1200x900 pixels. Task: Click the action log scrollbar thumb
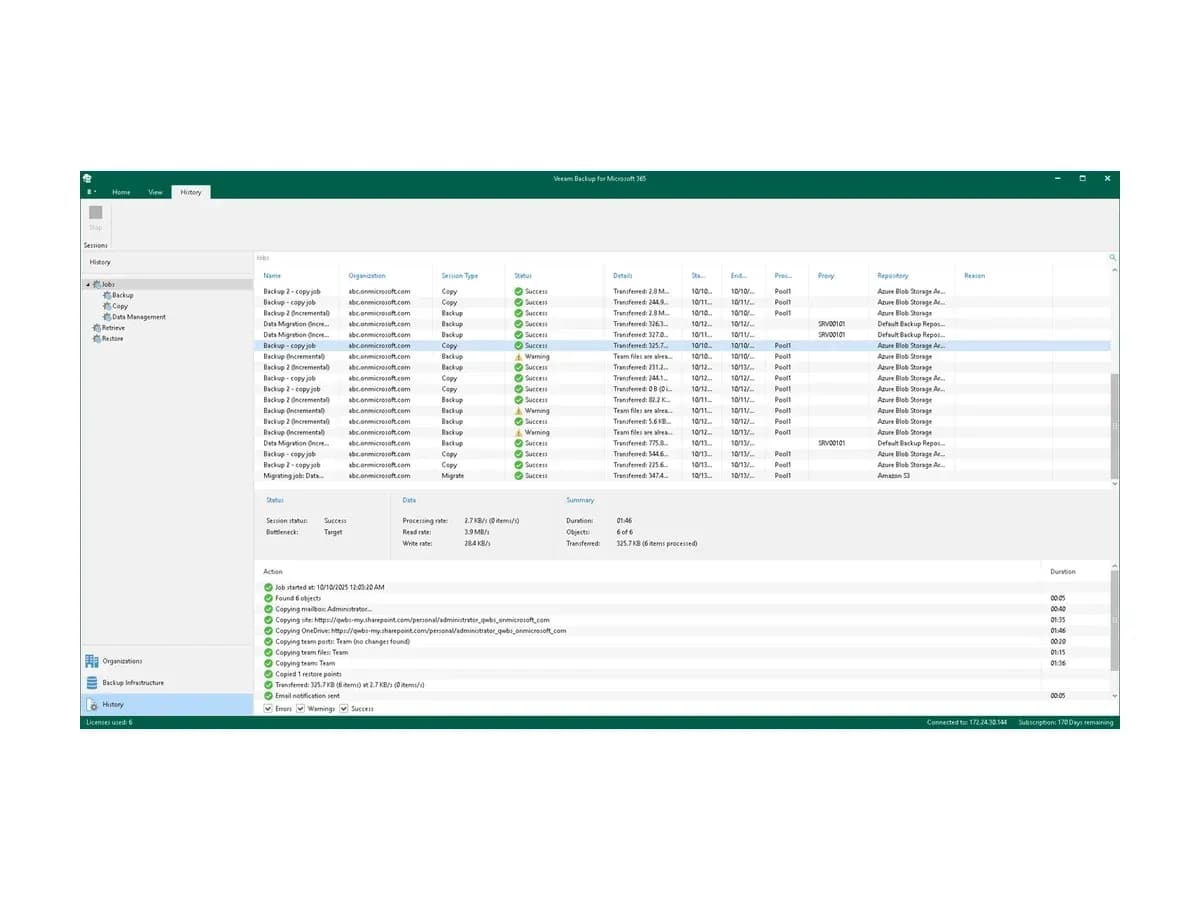point(1115,620)
